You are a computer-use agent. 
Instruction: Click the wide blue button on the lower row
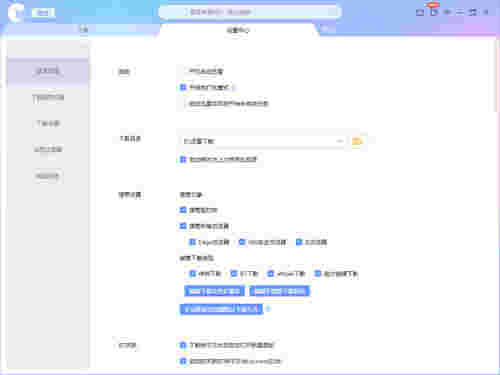point(221,309)
